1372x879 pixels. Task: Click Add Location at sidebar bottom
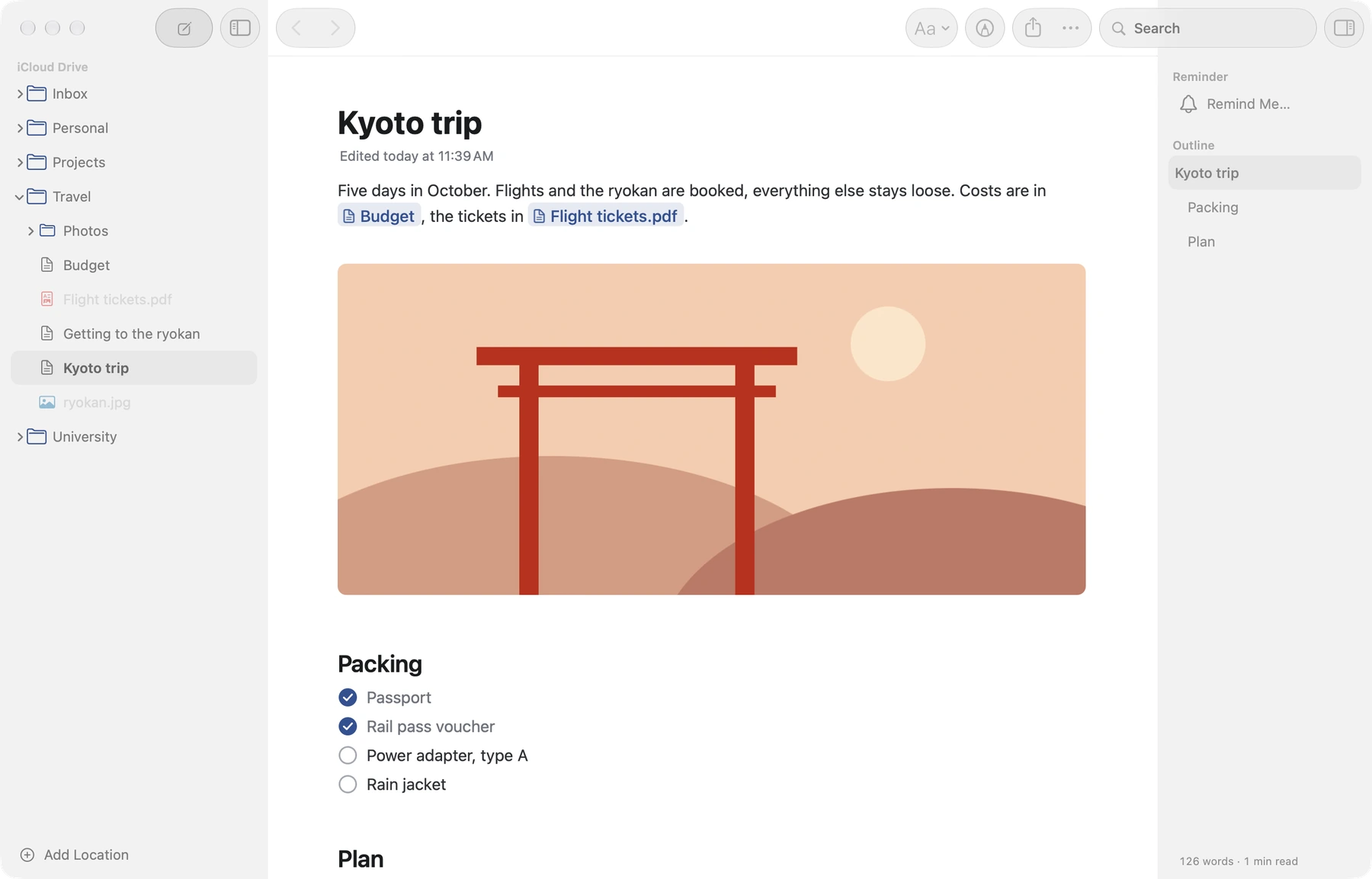tap(86, 855)
